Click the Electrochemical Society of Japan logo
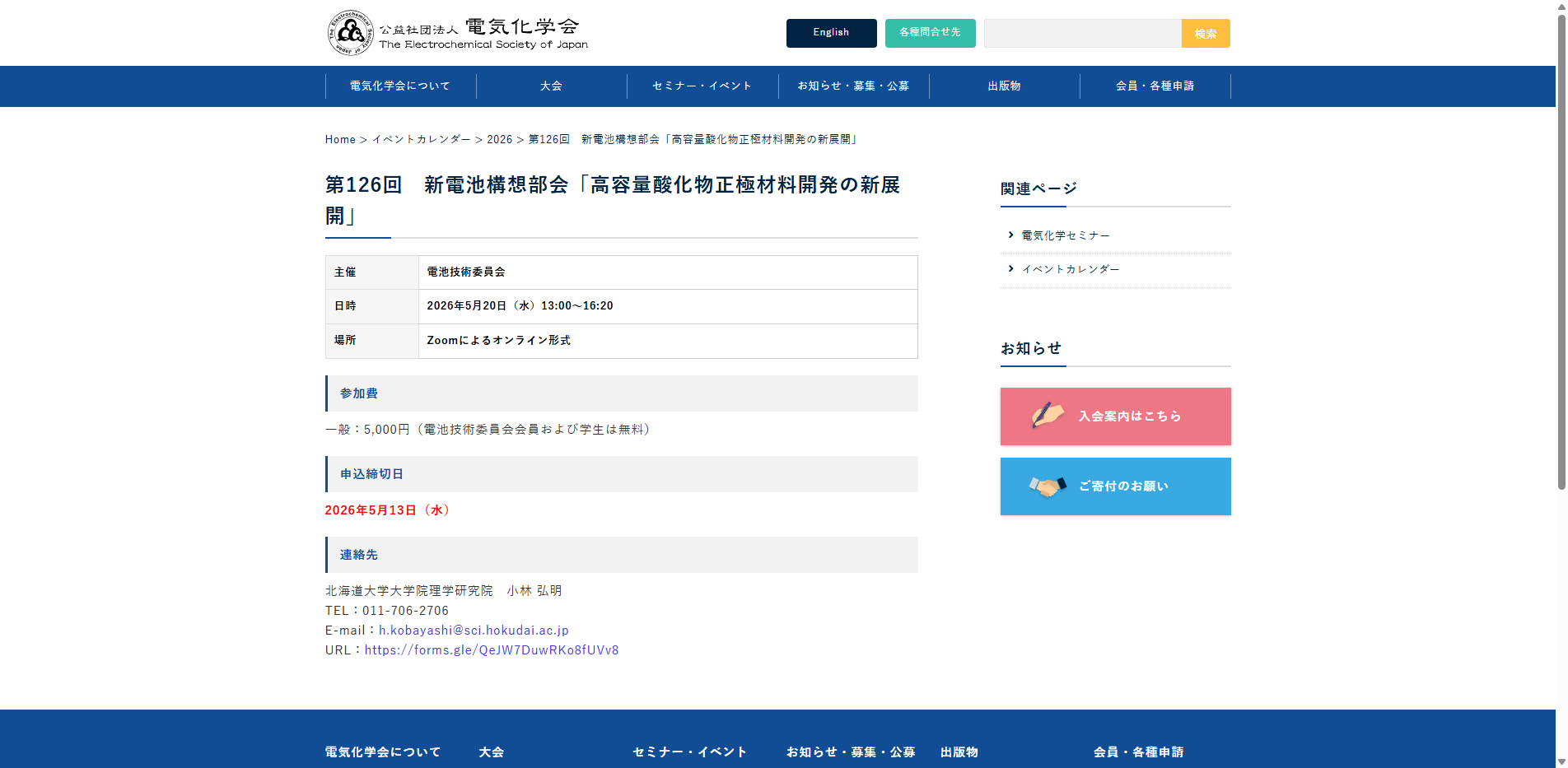1568x768 pixels. (457, 33)
